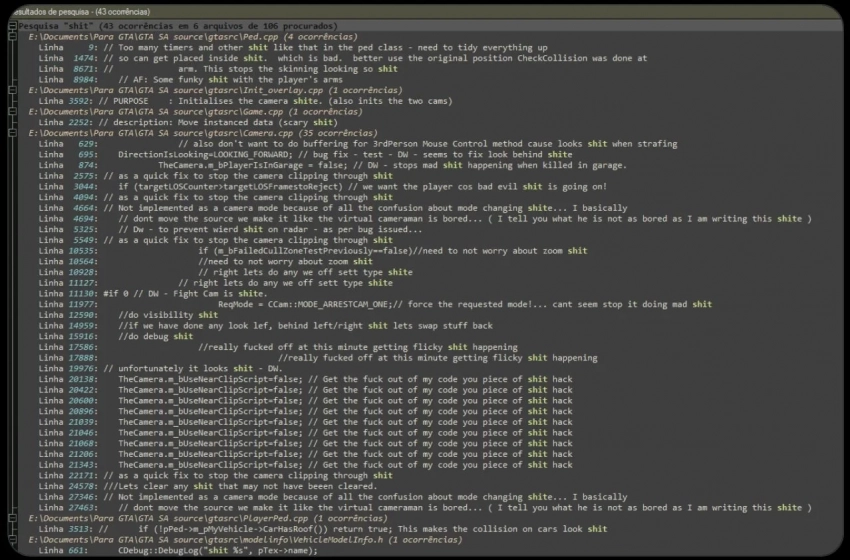Open result at Linha 9 in Ped.cpp
Image resolution: width=850 pixels, height=560 pixels.
click(300, 47)
